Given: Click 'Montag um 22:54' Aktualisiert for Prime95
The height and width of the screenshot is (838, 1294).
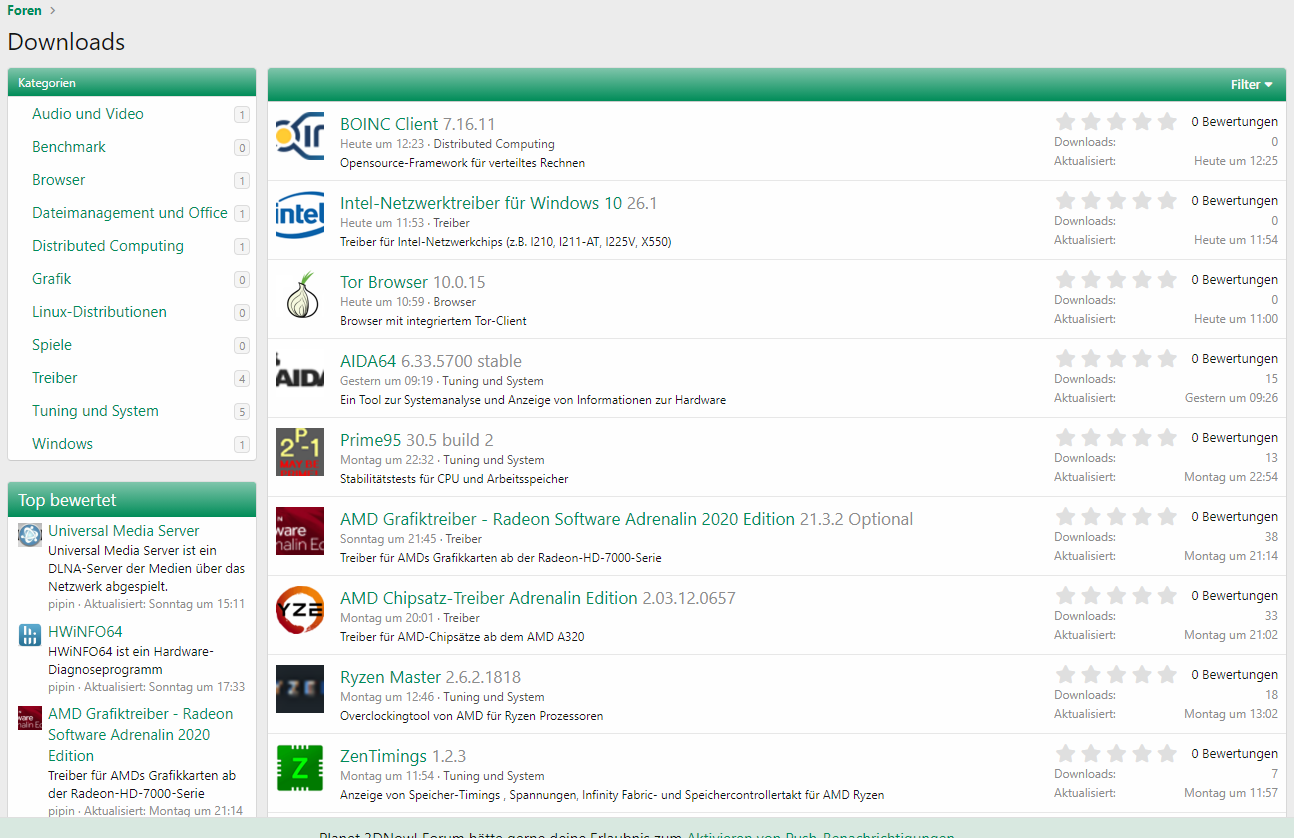Looking at the screenshot, I should (1231, 477).
